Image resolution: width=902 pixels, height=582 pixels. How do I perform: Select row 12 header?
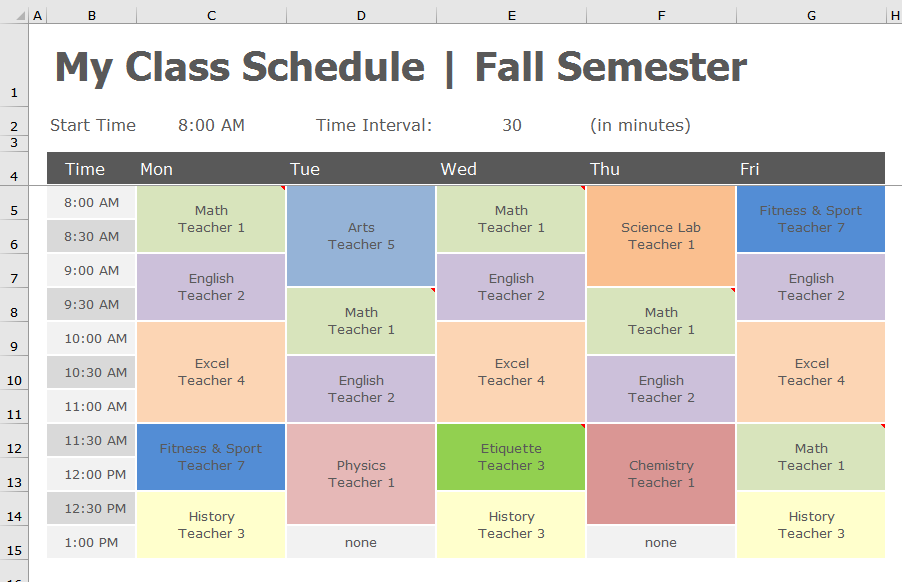[14, 441]
